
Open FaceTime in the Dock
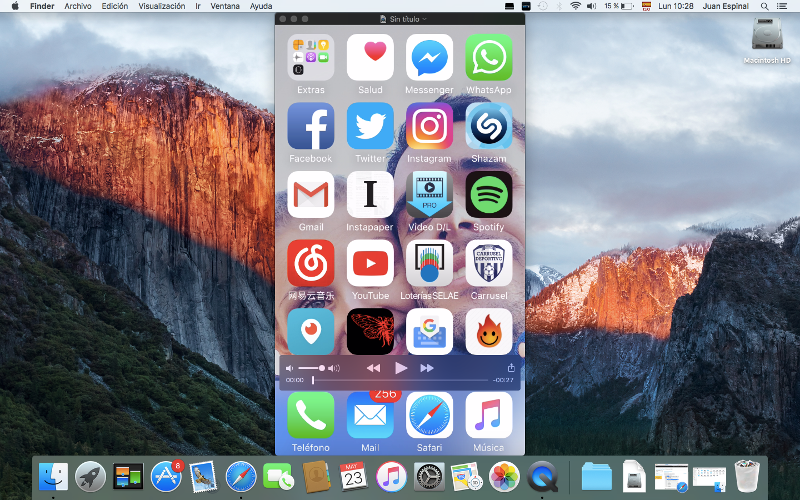coord(278,477)
